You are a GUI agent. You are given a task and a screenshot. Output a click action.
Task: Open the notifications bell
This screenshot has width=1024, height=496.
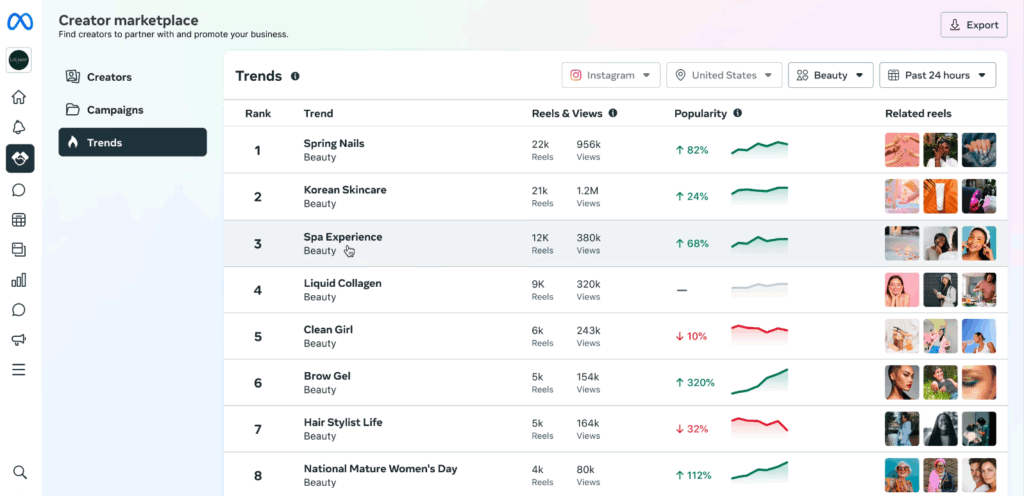pyautogui.click(x=19, y=128)
